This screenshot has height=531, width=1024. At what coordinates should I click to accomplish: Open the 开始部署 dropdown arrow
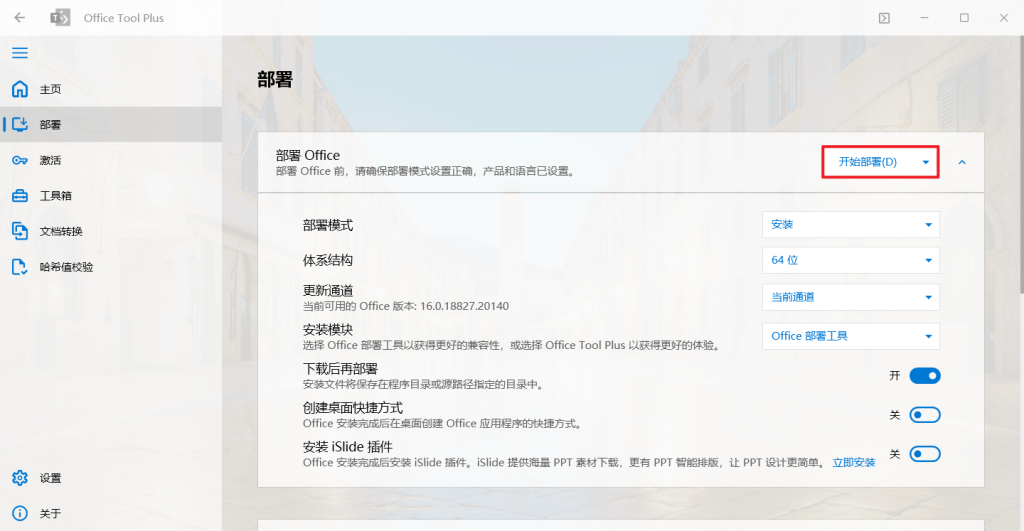tap(925, 162)
